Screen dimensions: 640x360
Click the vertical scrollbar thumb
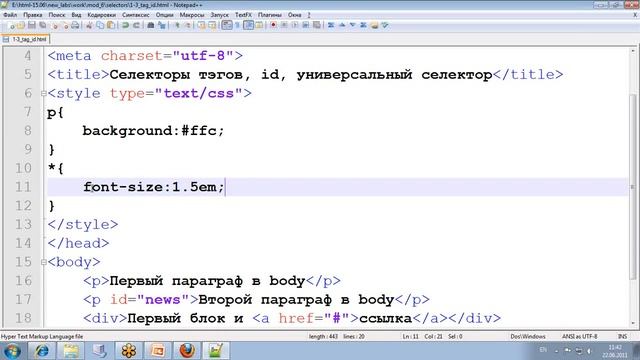(633, 186)
